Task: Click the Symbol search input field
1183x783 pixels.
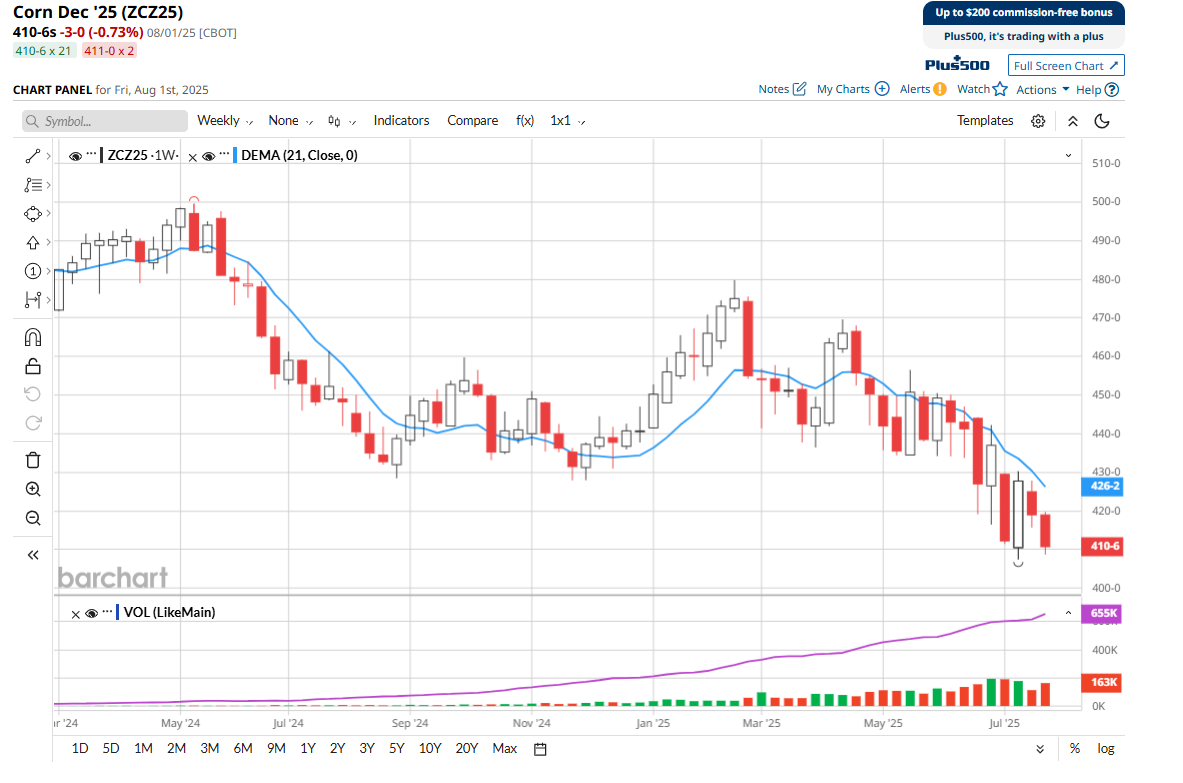Action: click(x=105, y=121)
